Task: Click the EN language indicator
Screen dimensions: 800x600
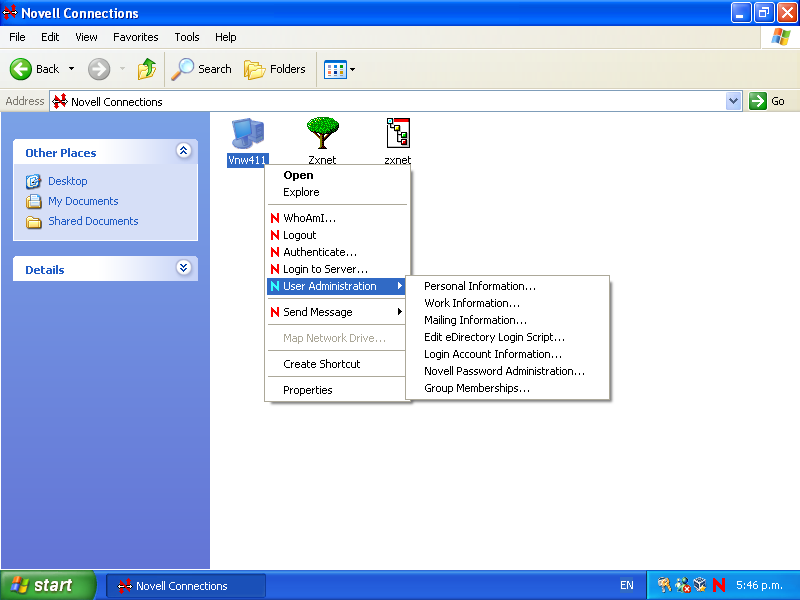Action: click(627, 585)
